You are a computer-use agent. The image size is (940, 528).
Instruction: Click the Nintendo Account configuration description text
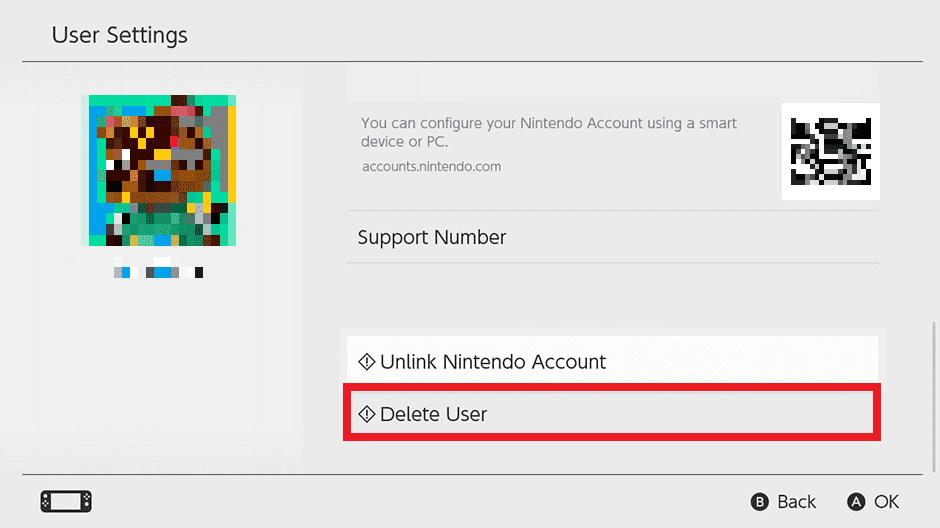tap(549, 132)
